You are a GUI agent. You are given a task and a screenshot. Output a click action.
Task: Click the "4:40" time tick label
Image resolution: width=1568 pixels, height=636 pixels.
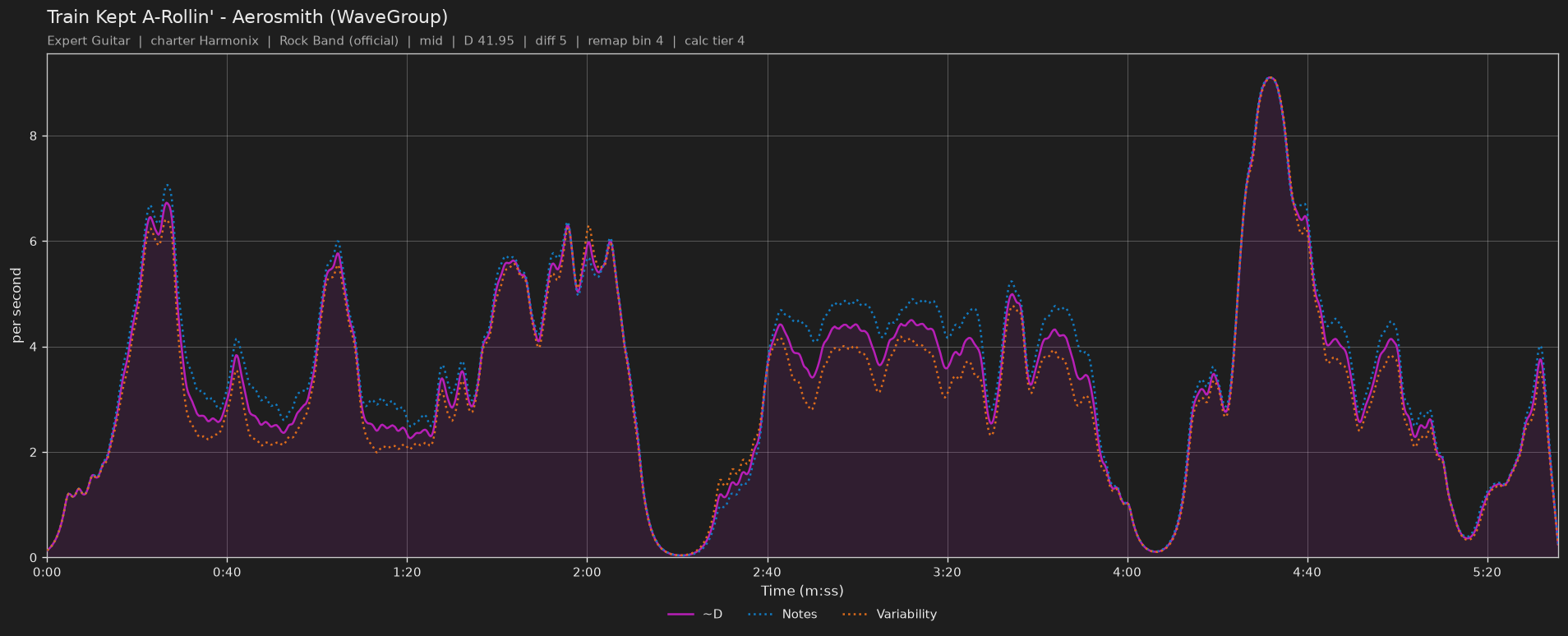(x=1307, y=572)
